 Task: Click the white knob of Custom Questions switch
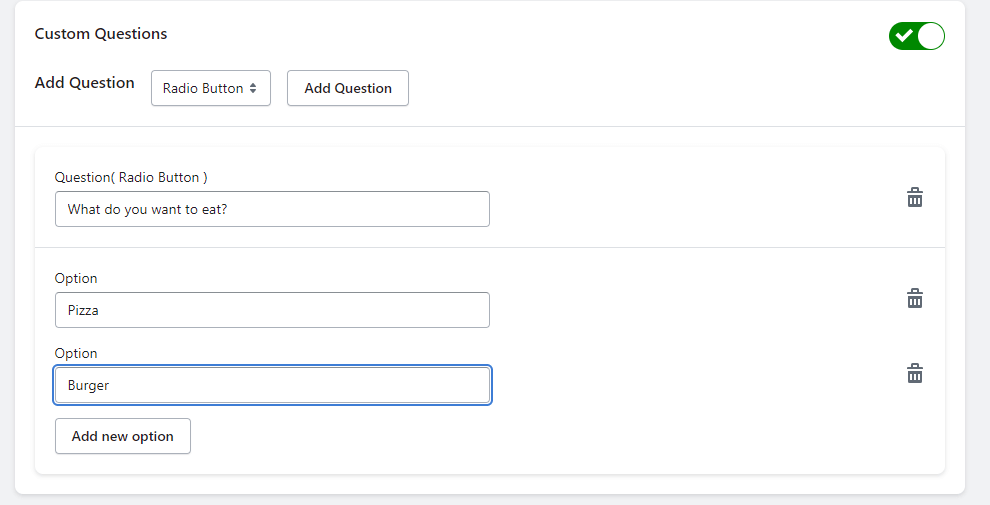[x=931, y=36]
